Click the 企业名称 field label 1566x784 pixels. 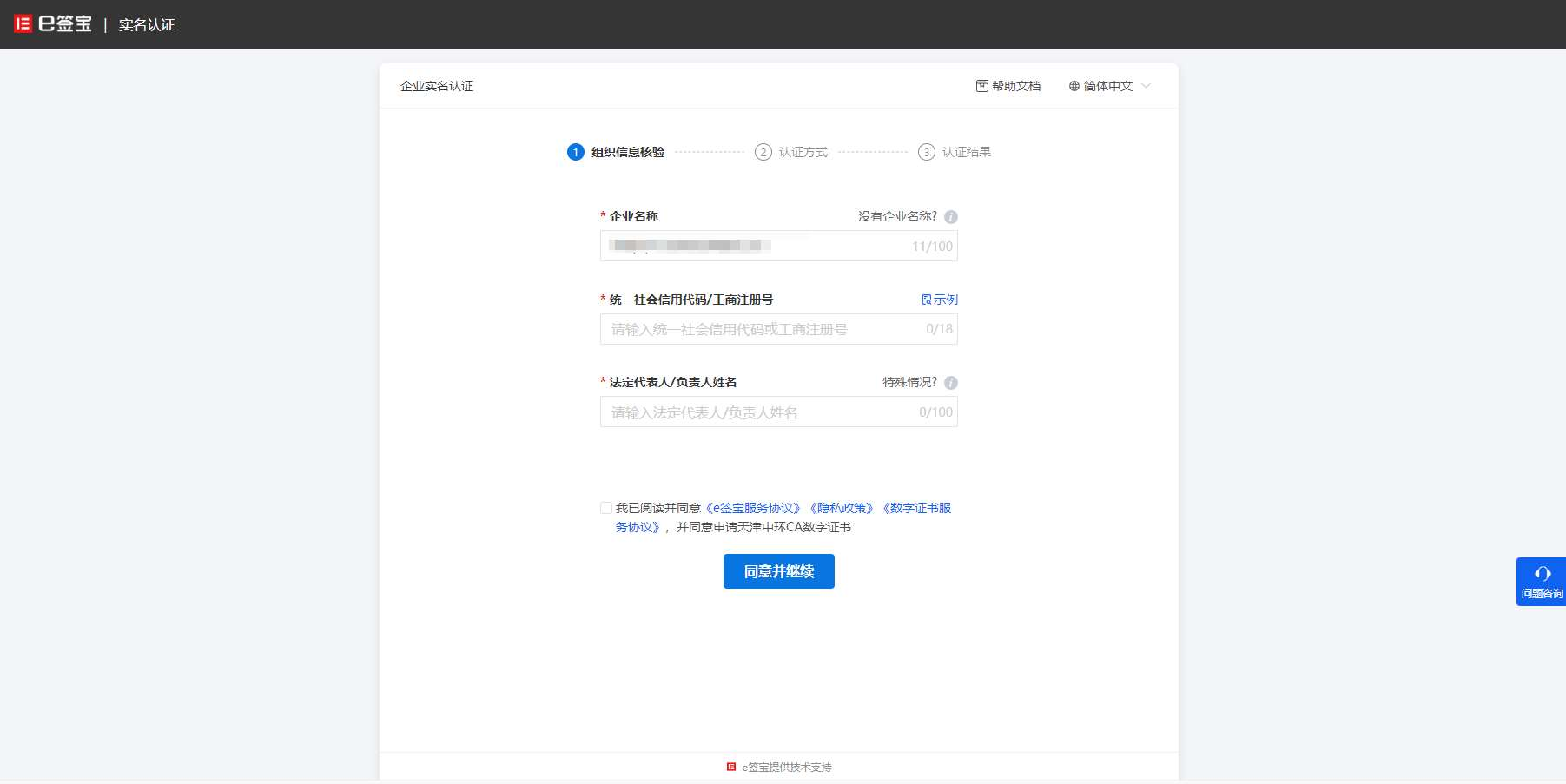pos(634,216)
